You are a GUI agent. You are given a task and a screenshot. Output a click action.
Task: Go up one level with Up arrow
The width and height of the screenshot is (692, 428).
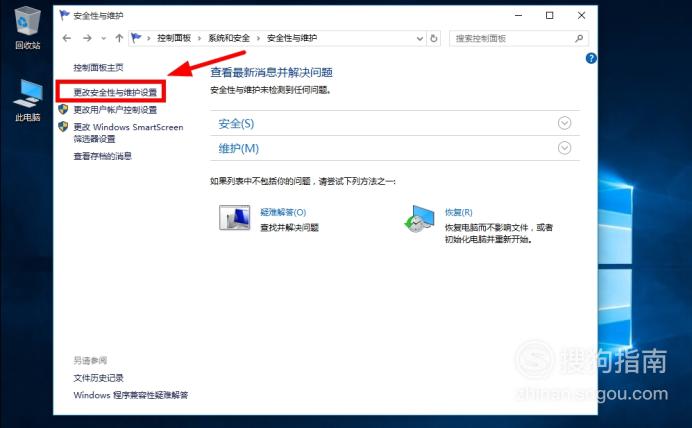coord(119,38)
